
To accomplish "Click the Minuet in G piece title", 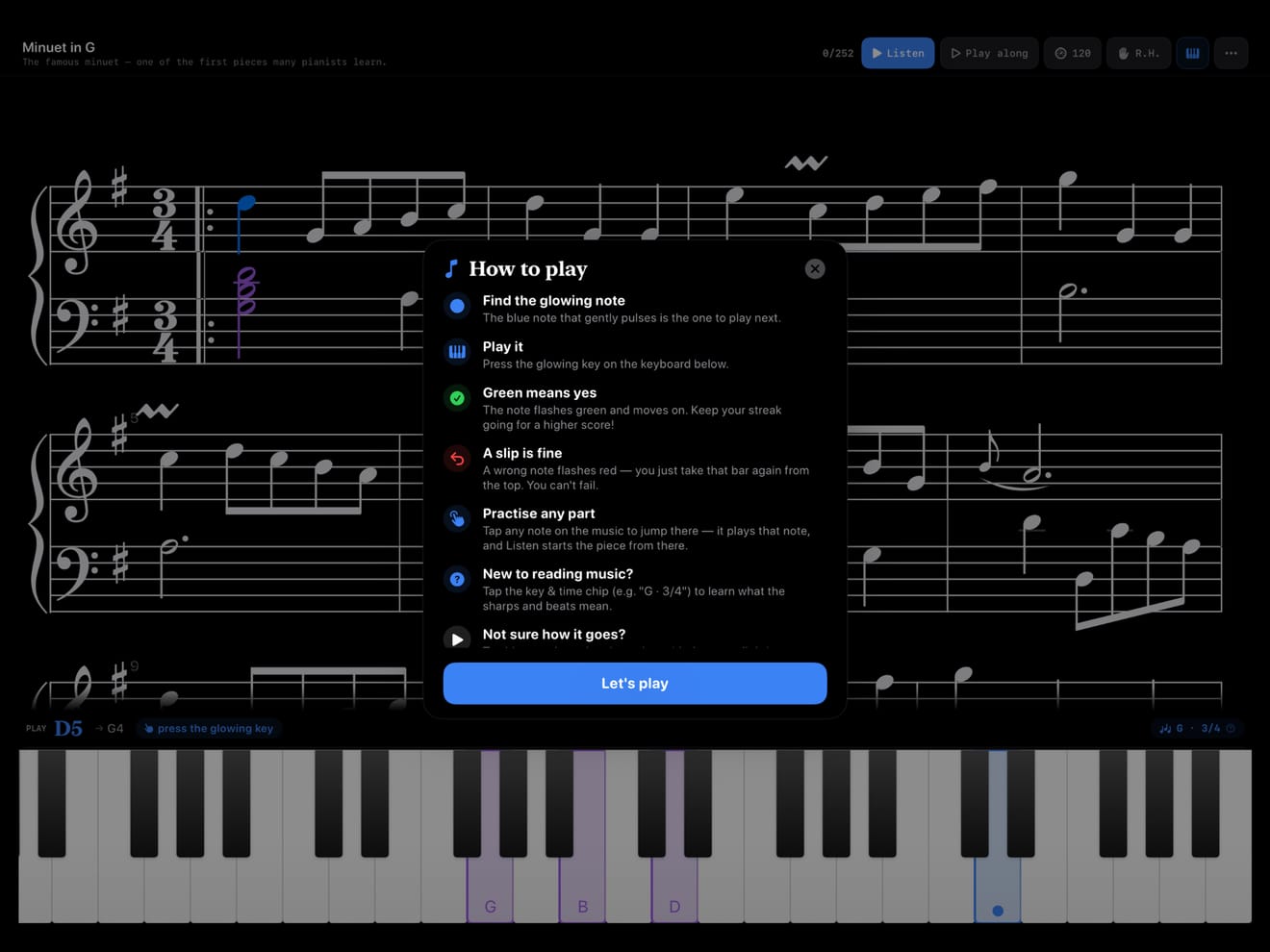I will click(x=59, y=47).
